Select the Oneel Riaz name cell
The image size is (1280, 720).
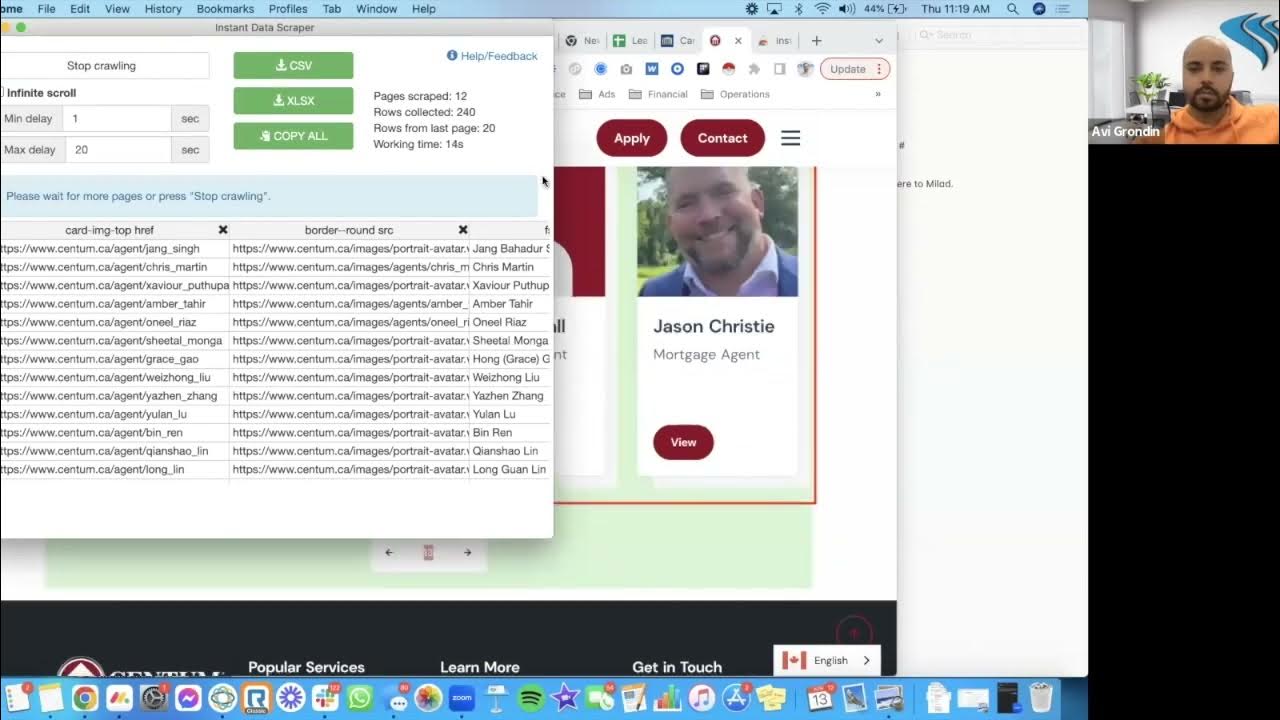tap(510, 322)
